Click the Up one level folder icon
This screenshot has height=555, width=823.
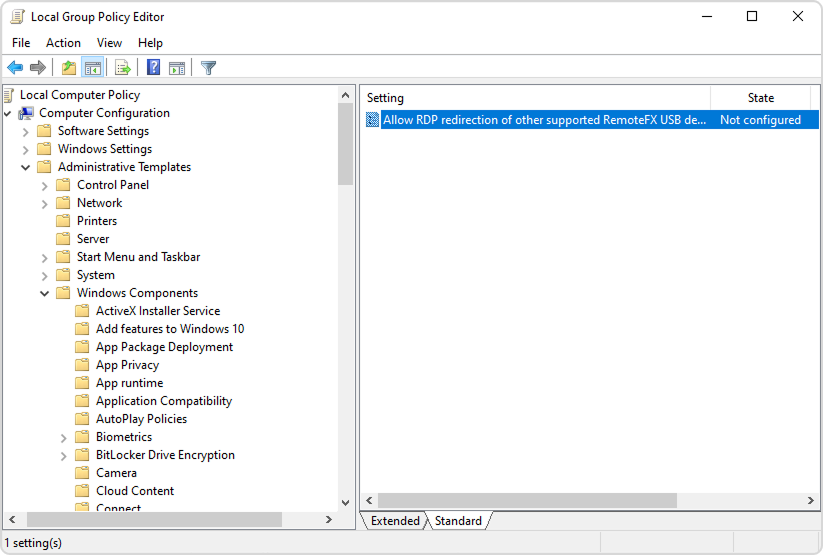[x=69, y=68]
